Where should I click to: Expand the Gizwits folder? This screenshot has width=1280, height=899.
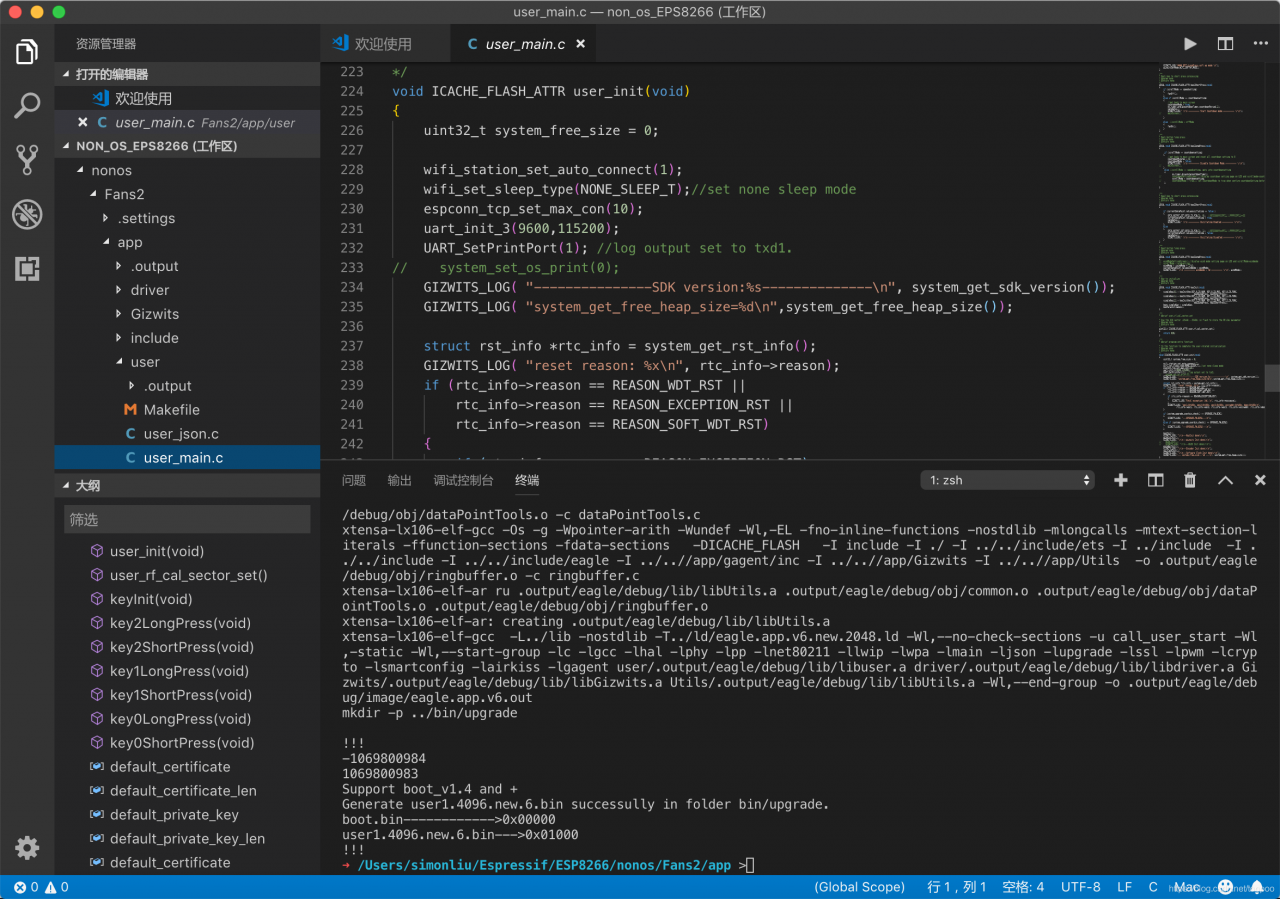pyautogui.click(x=154, y=314)
